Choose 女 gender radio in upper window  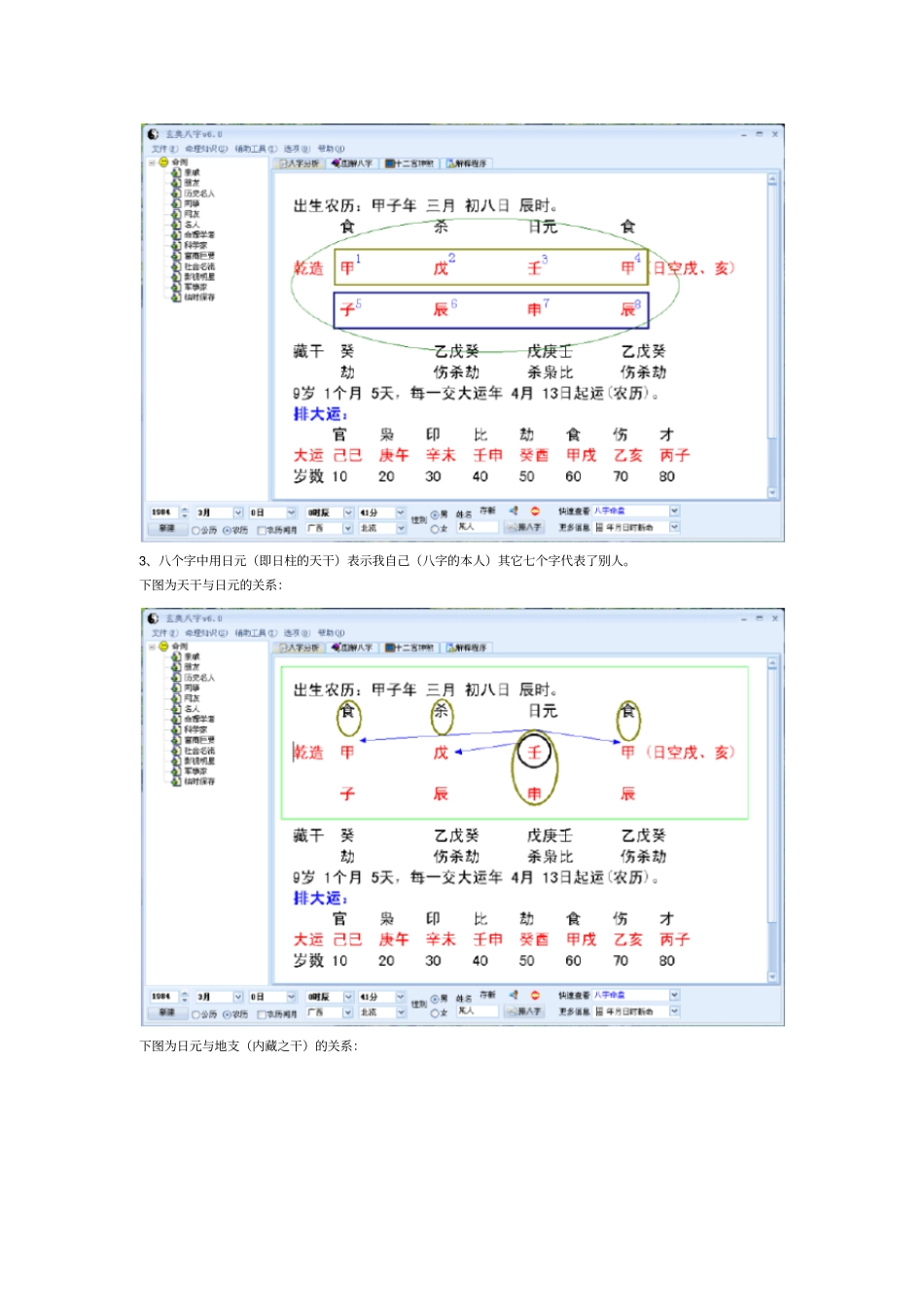[x=435, y=528]
